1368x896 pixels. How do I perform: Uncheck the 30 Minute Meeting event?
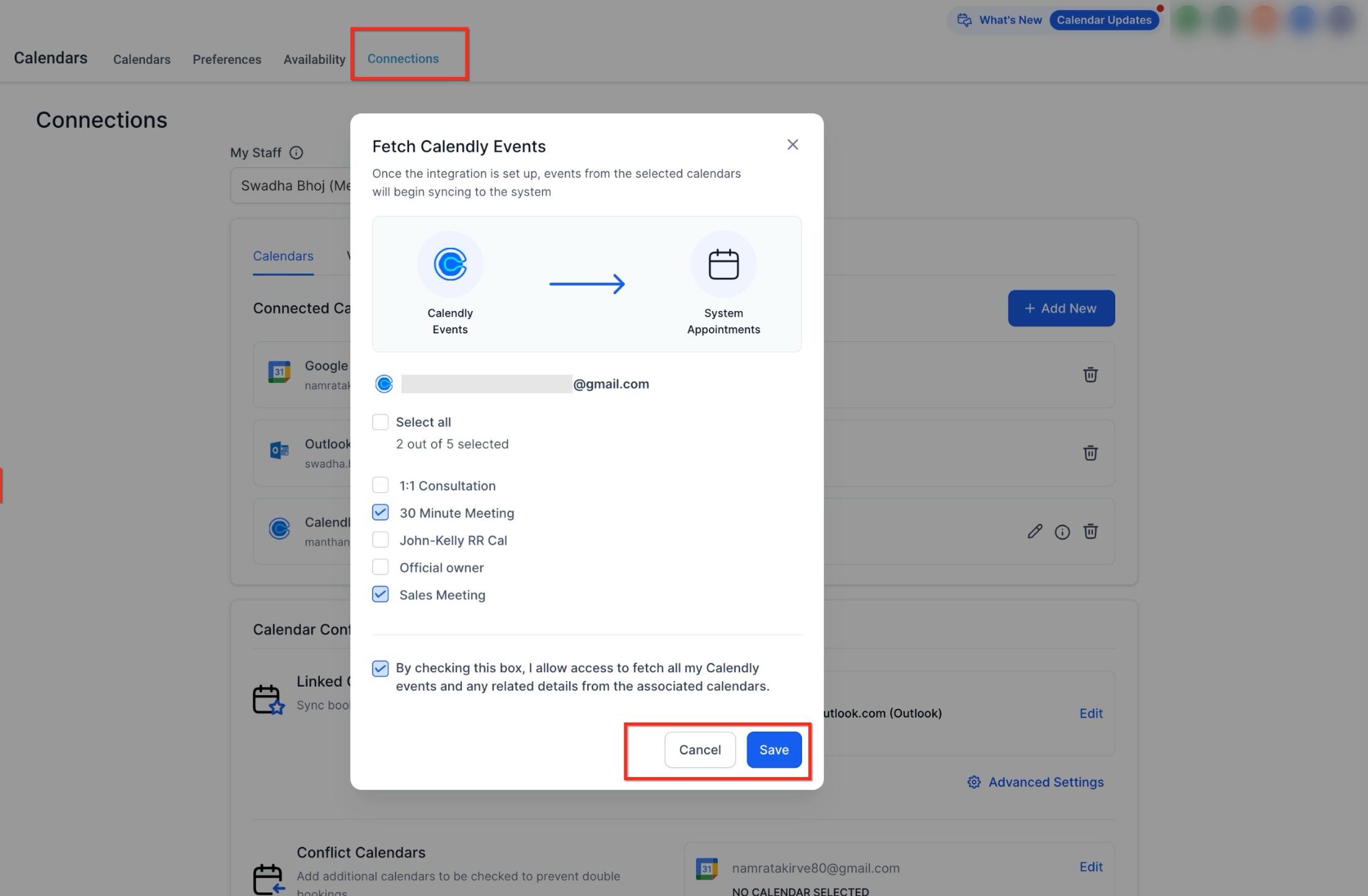click(380, 512)
